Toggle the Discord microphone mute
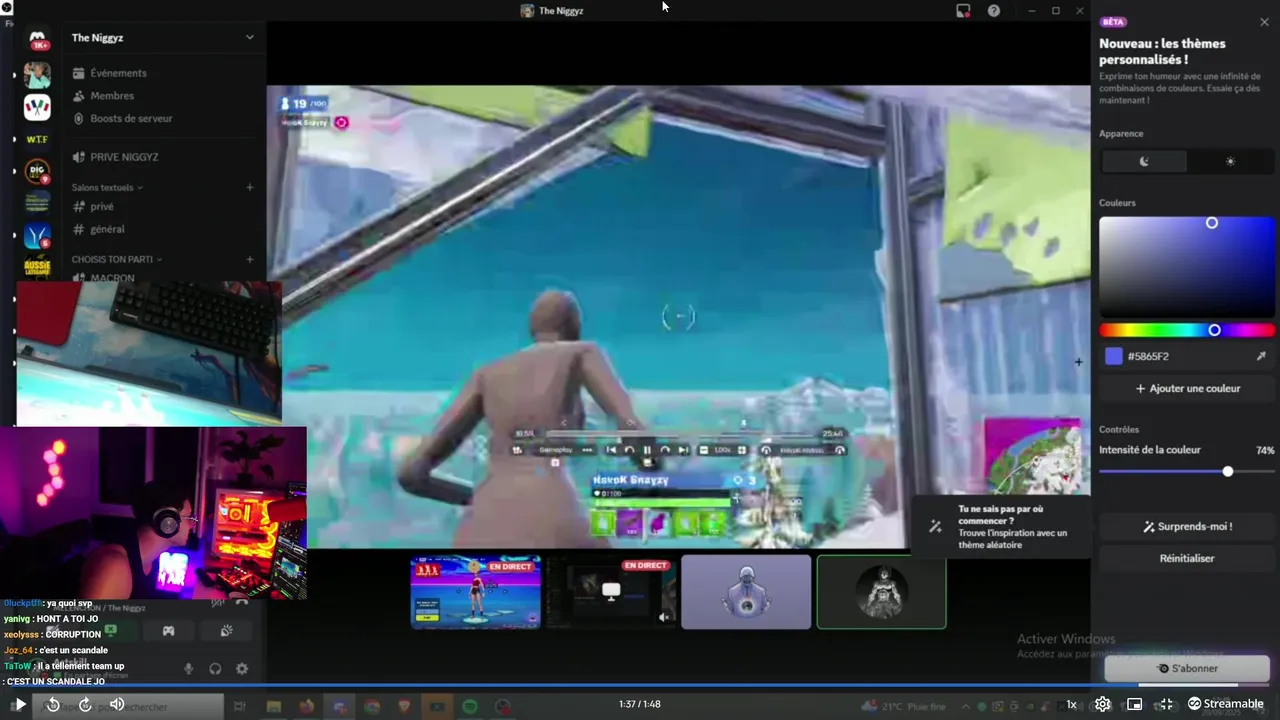The height and width of the screenshot is (720, 1280). [188, 668]
